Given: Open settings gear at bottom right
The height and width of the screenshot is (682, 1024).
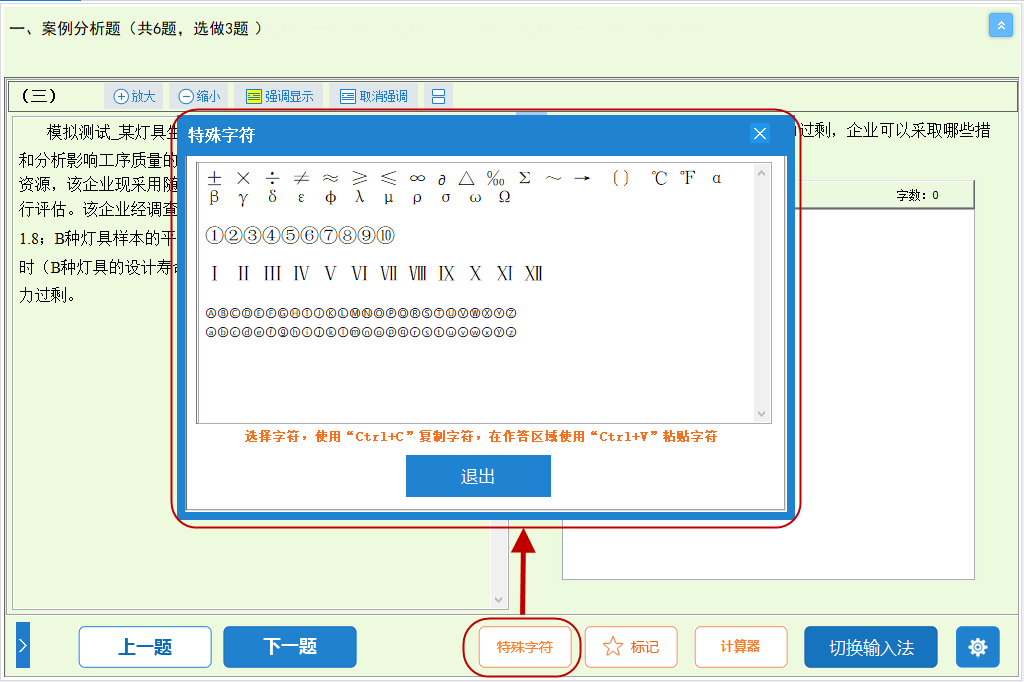Looking at the screenshot, I should [x=977, y=647].
